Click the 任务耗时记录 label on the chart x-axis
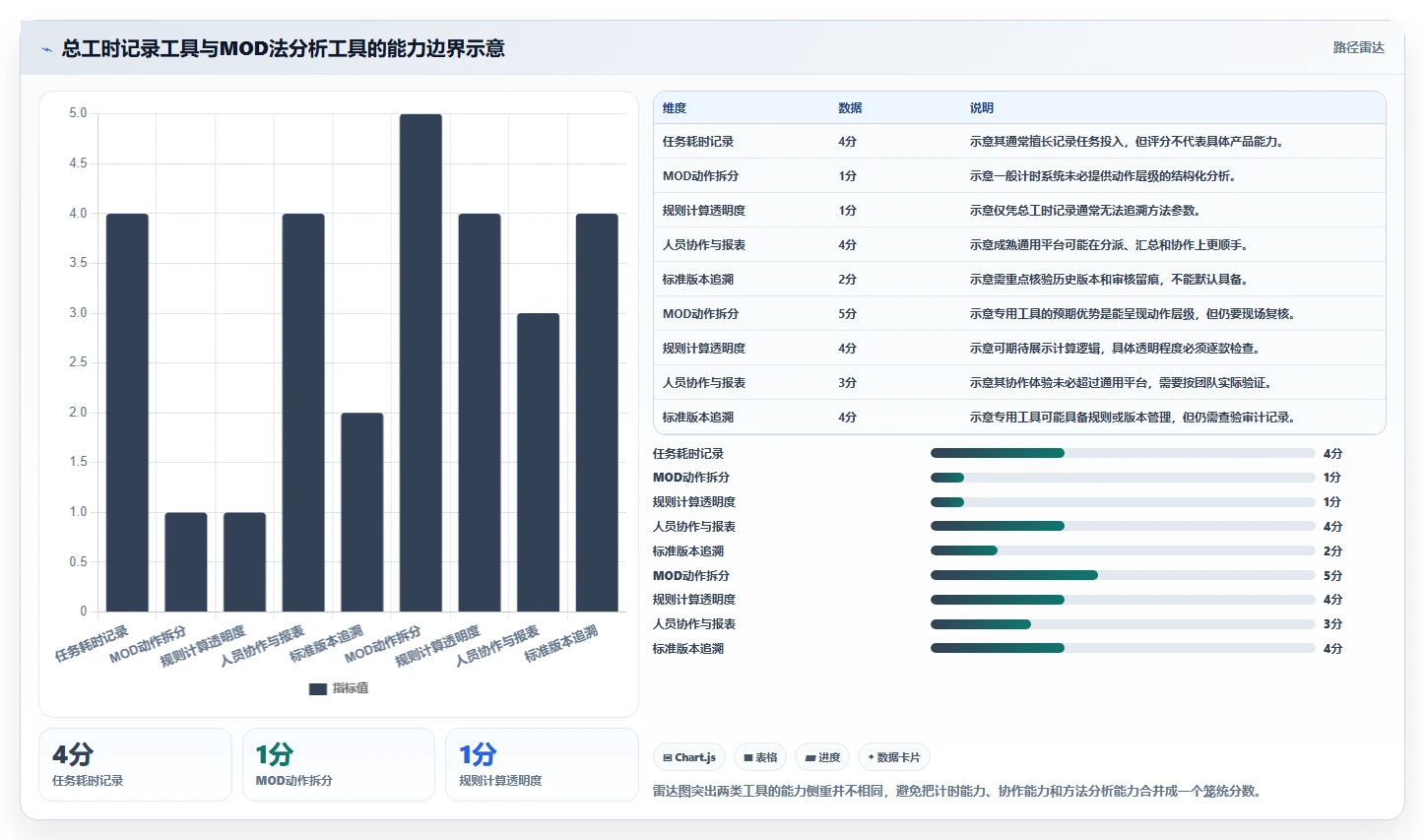This screenshot has width=1425, height=840. [93, 643]
